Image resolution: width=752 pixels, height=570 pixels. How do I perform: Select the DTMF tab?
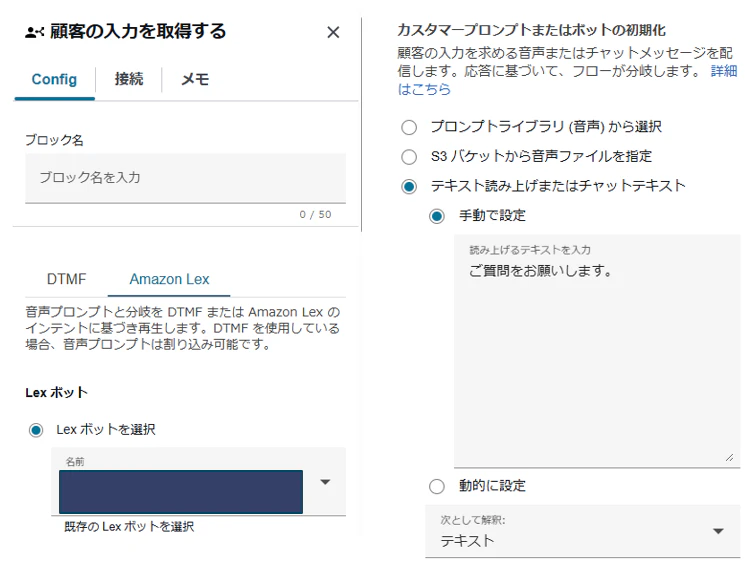(67, 279)
